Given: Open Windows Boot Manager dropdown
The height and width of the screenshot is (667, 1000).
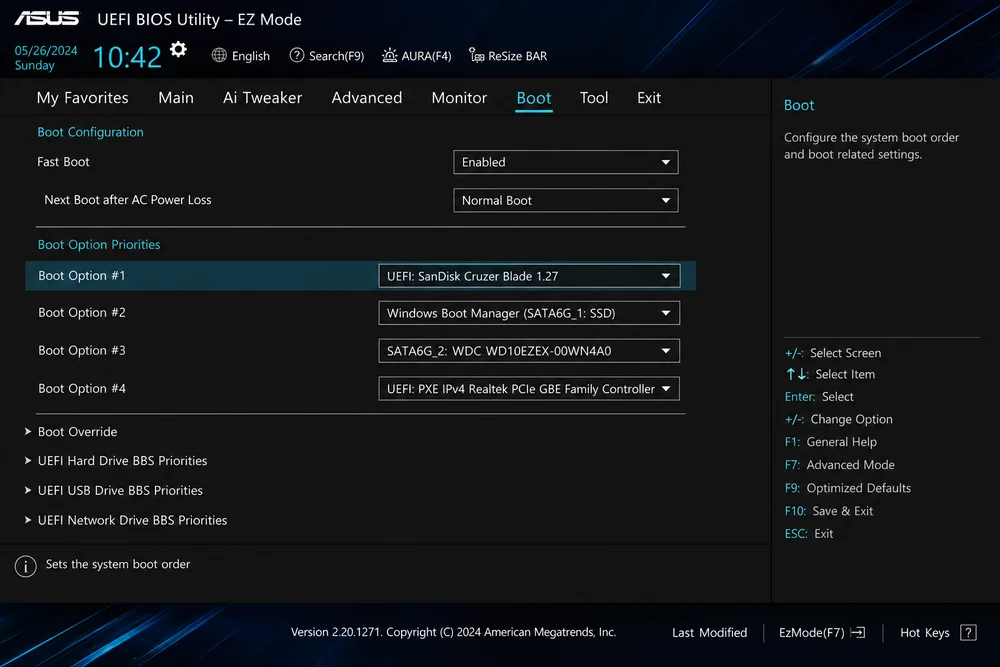Looking at the screenshot, I should pyautogui.click(x=529, y=313).
